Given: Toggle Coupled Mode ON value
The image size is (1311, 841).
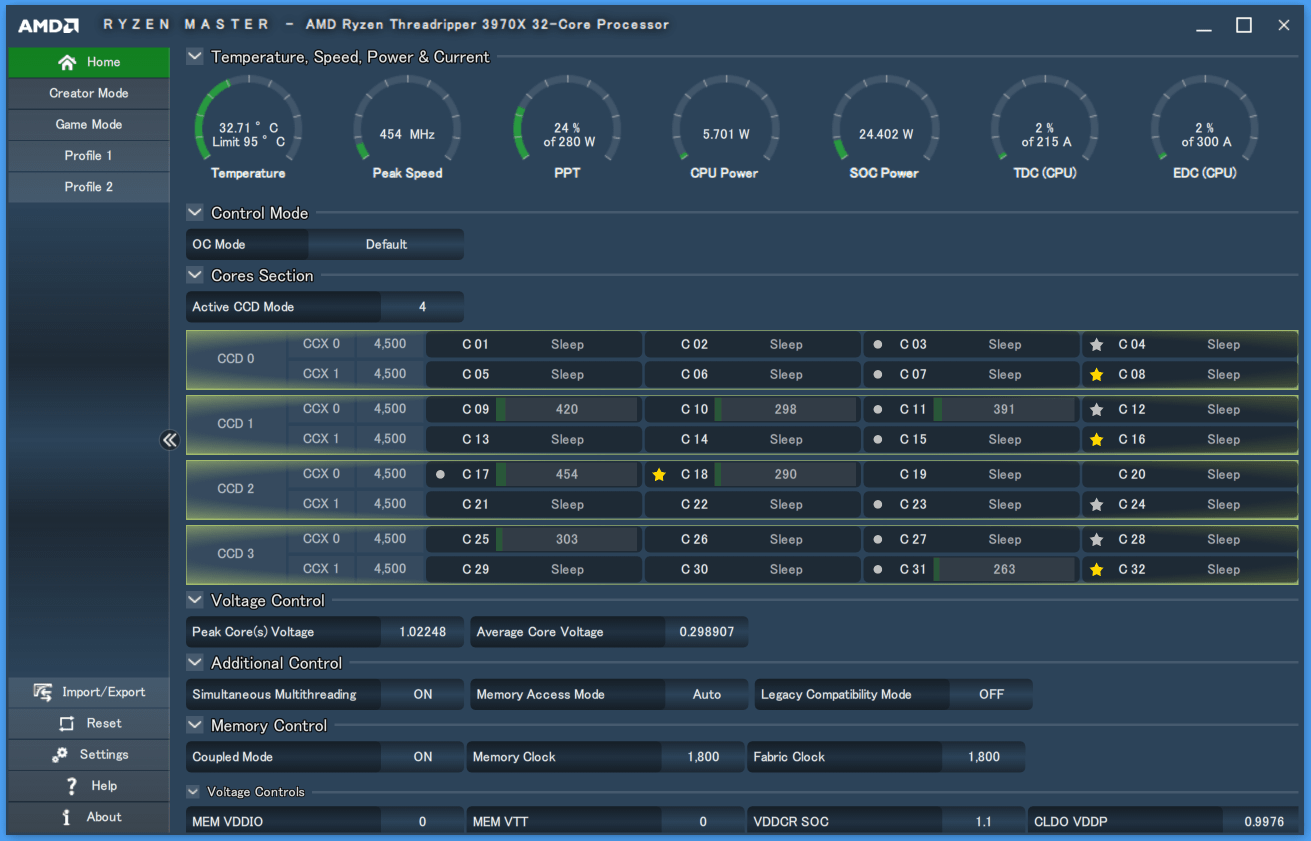Looking at the screenshot, I should point(423,757).
